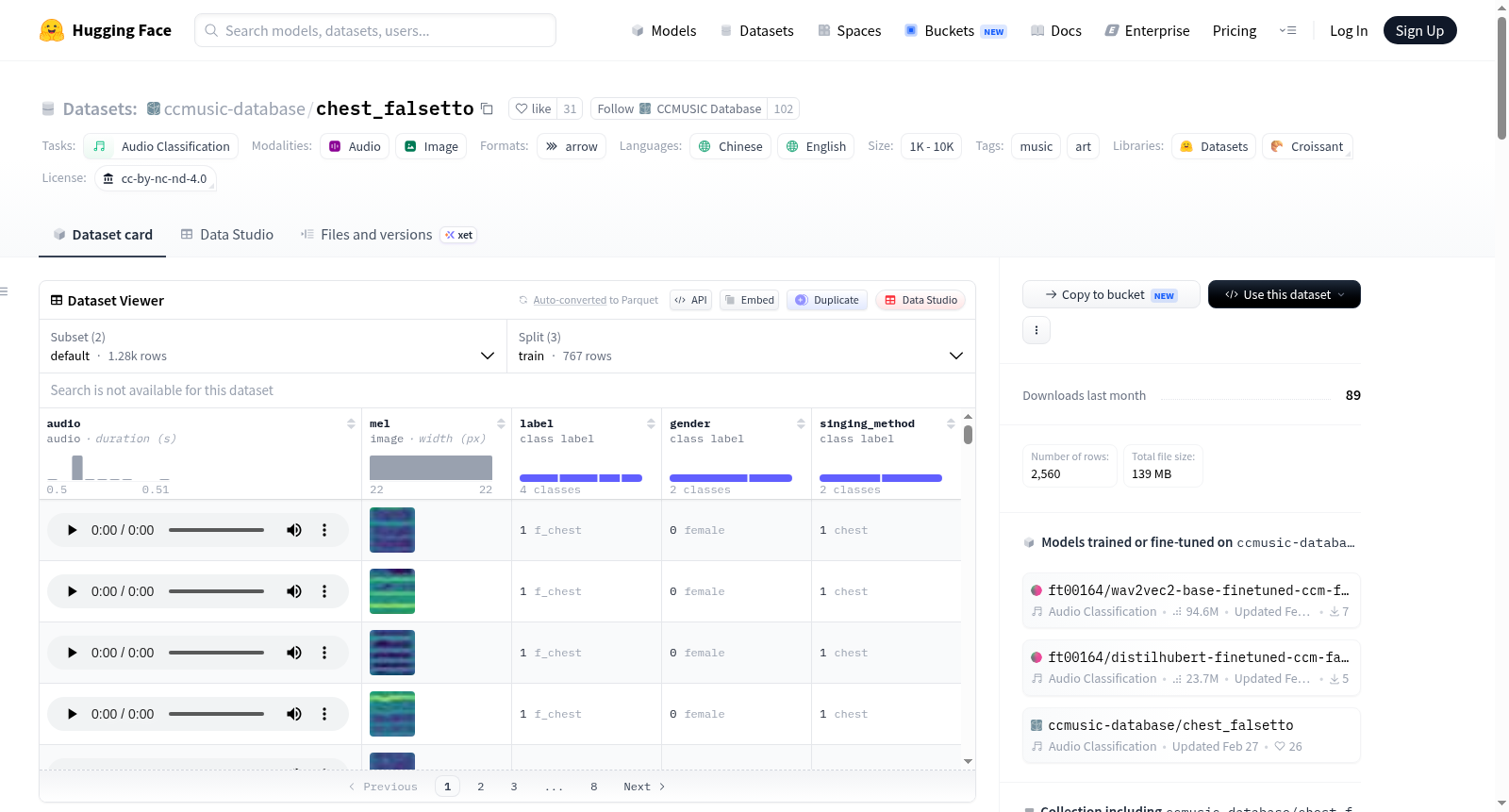
Task: Click the API button in viewer
Action: click(690, 300)
